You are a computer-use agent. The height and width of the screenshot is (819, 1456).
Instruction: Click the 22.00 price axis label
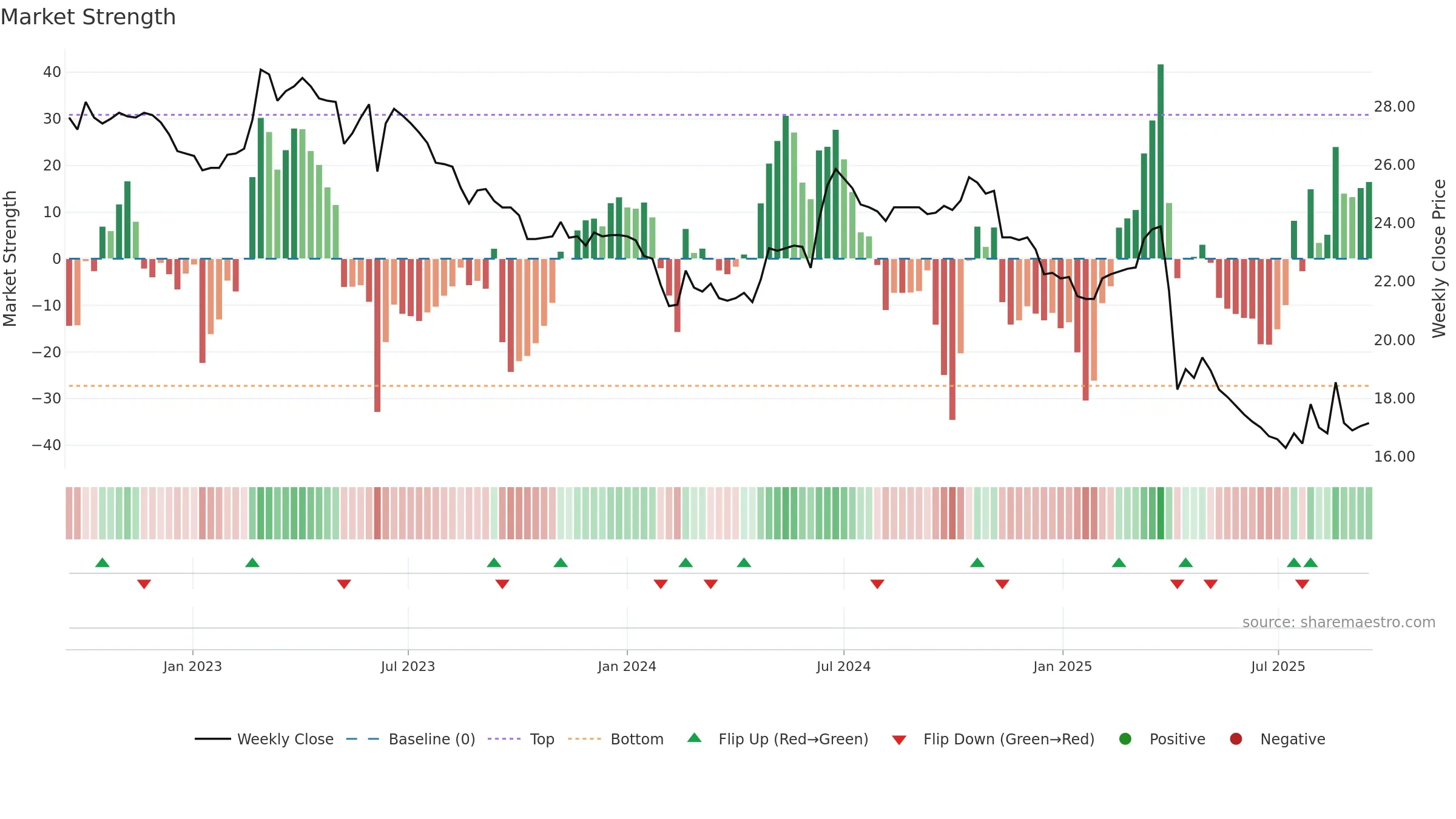1395,281
